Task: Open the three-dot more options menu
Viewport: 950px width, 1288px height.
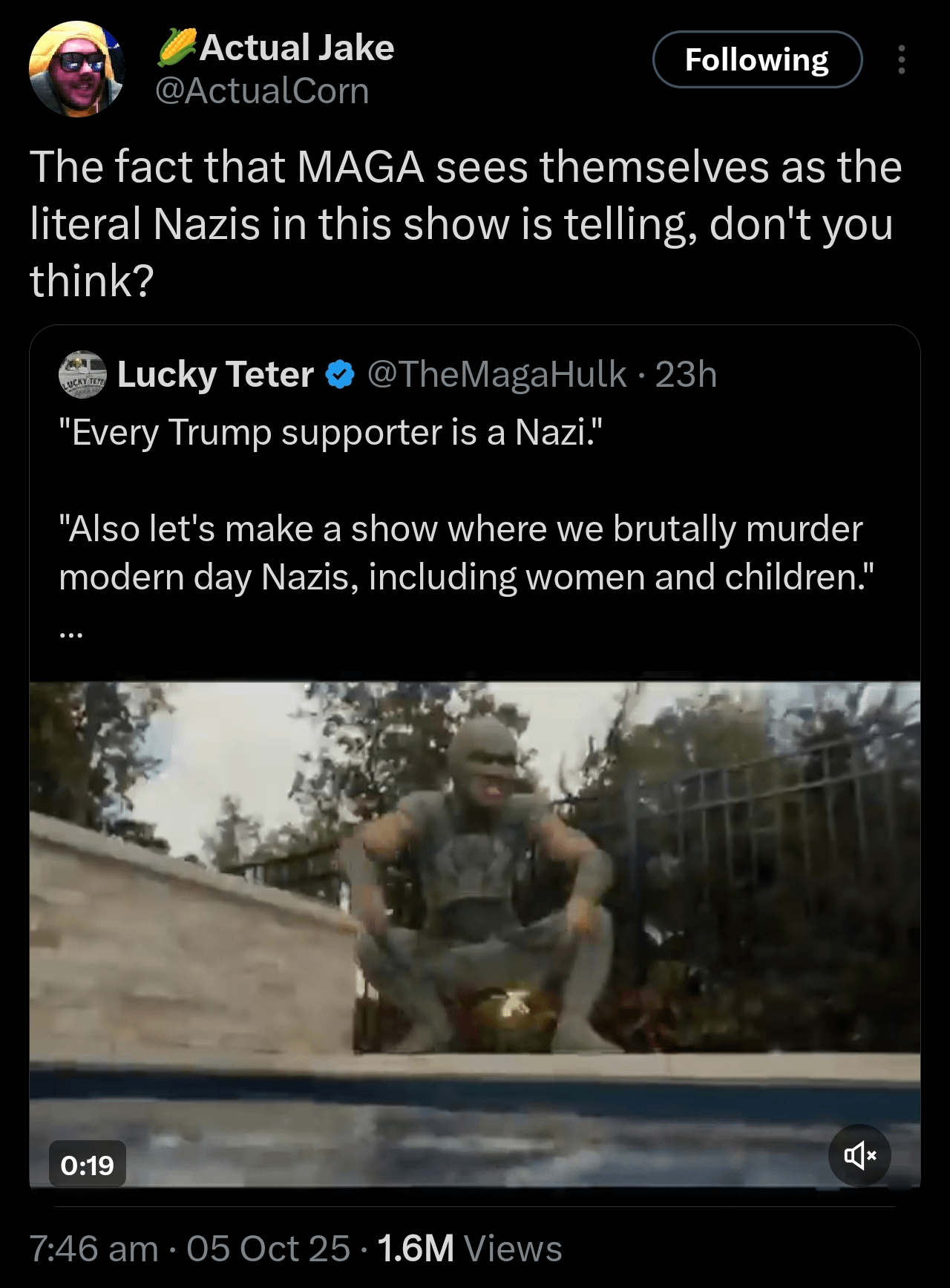Action: [901, 60]
